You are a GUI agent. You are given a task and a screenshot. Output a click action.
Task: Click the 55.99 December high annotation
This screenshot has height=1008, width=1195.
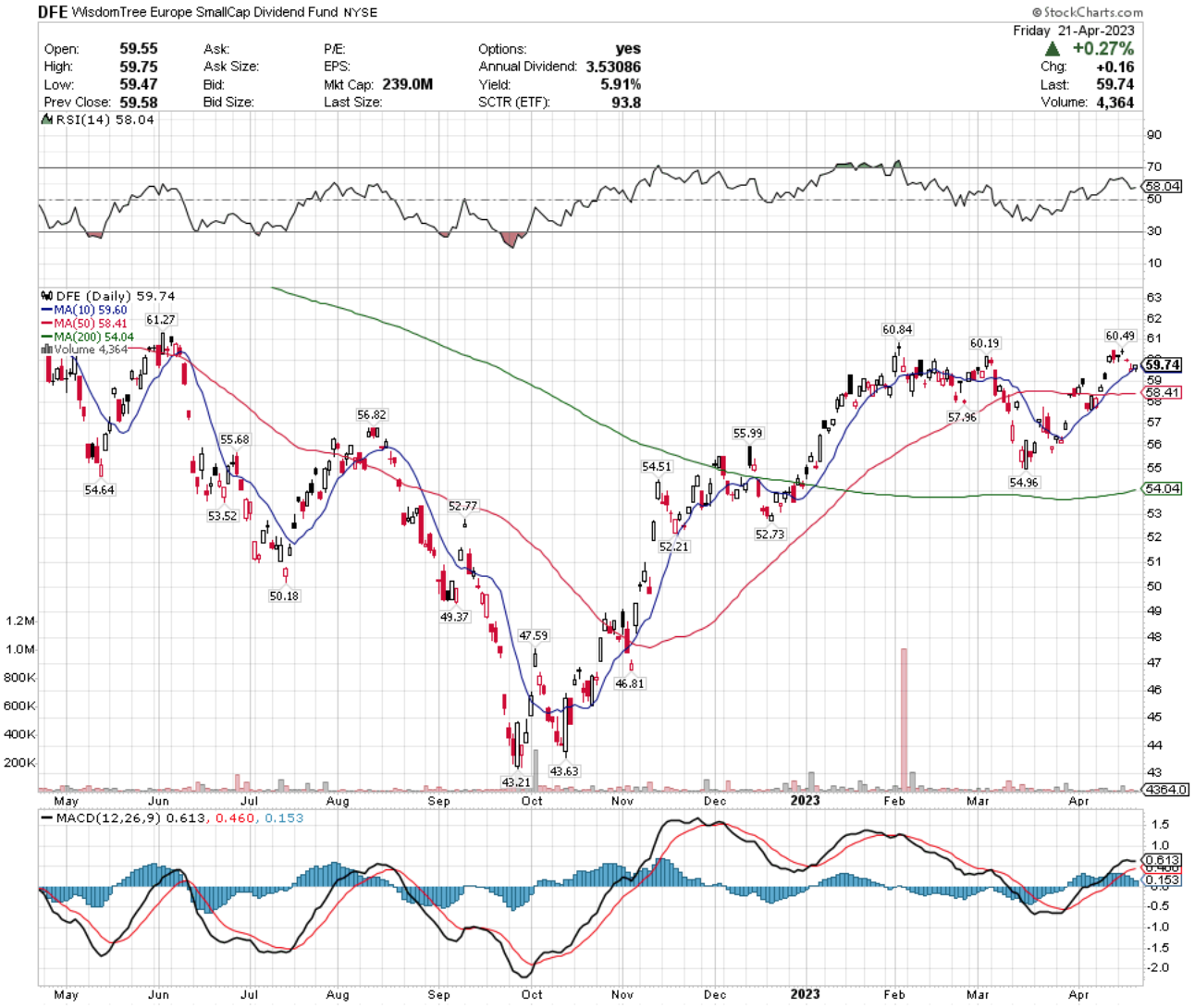(748, 434)
